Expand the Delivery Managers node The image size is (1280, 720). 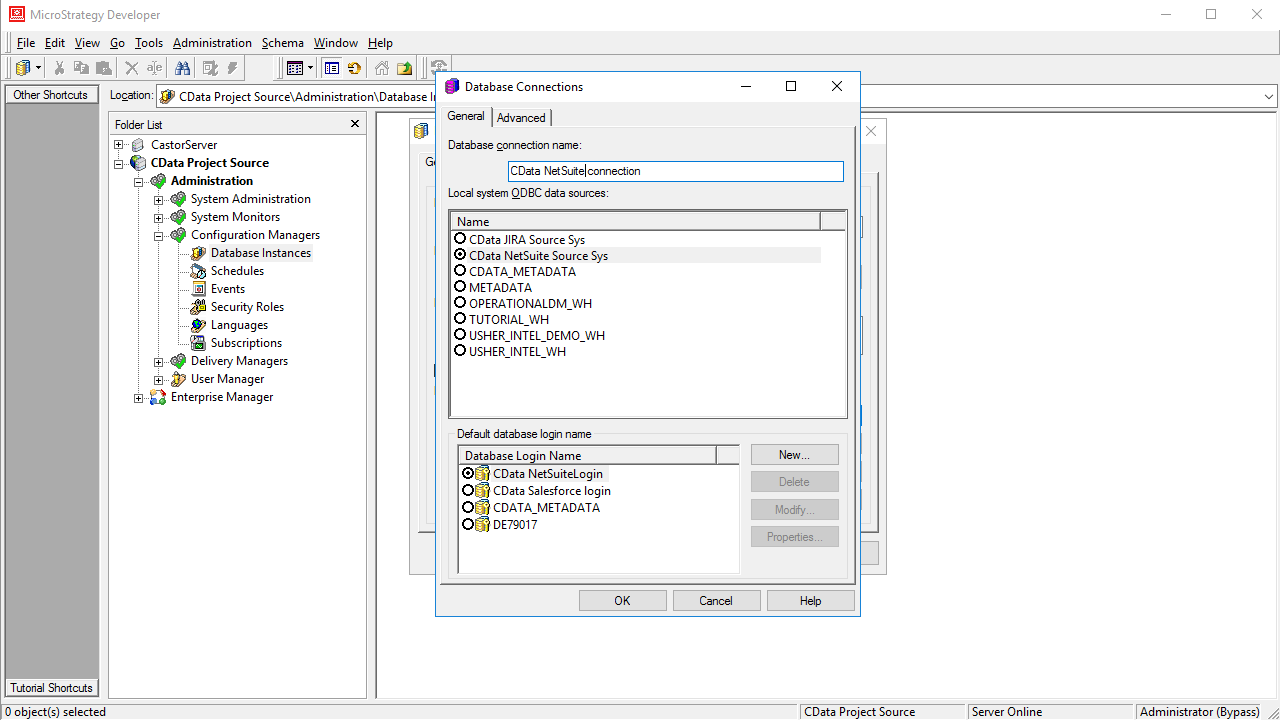[x=159, y=361]
